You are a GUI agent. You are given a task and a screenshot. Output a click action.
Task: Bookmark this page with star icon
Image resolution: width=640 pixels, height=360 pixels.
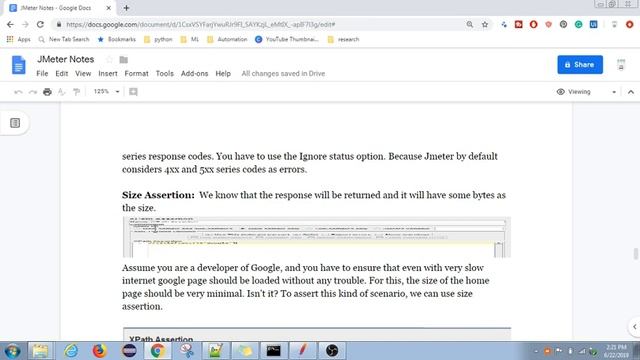pyautogui.click(x=485, y=24)
